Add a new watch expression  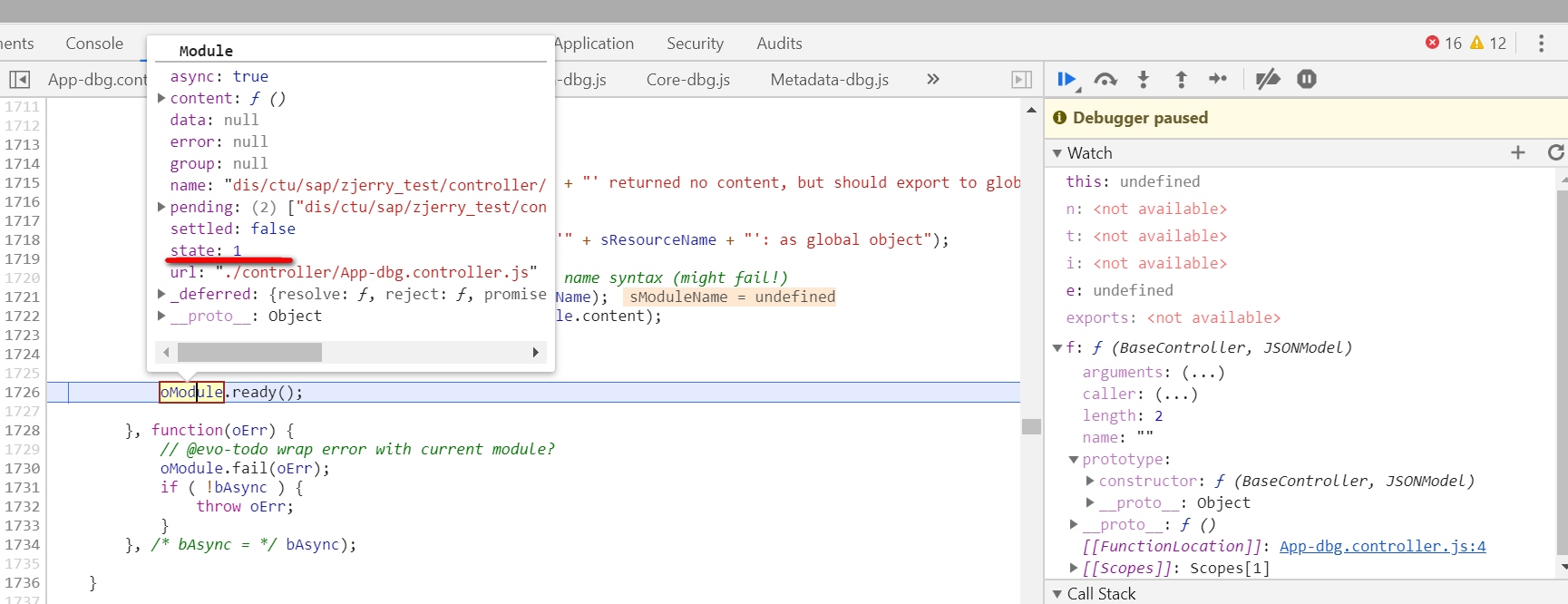[1518, 152]
